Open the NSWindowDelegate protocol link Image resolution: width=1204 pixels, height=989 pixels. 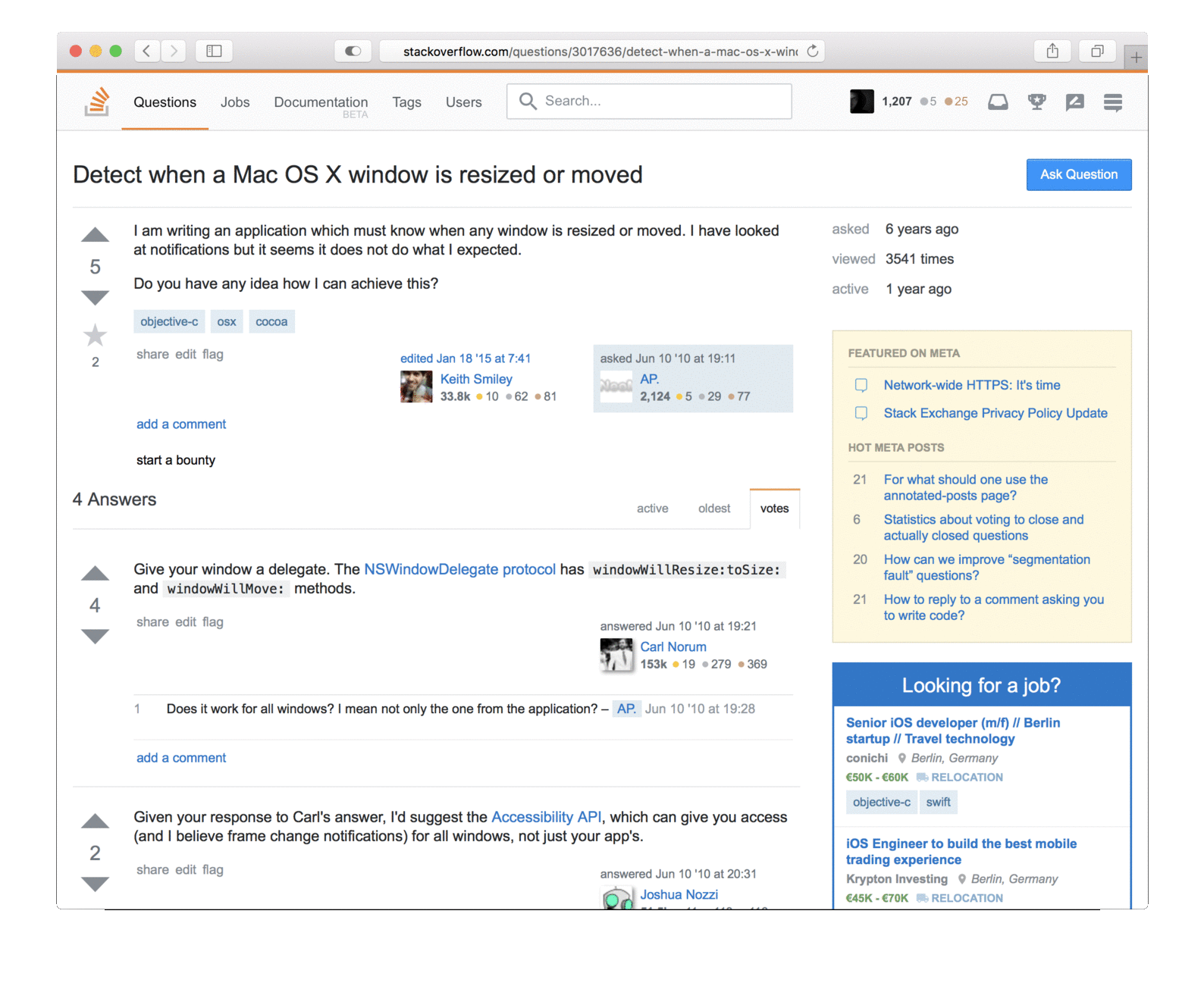tap(459, 569)
